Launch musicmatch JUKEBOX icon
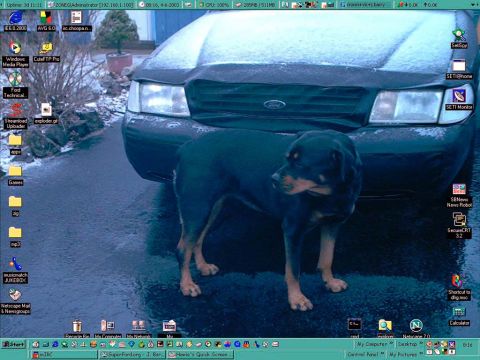 (x=15, y=270)
